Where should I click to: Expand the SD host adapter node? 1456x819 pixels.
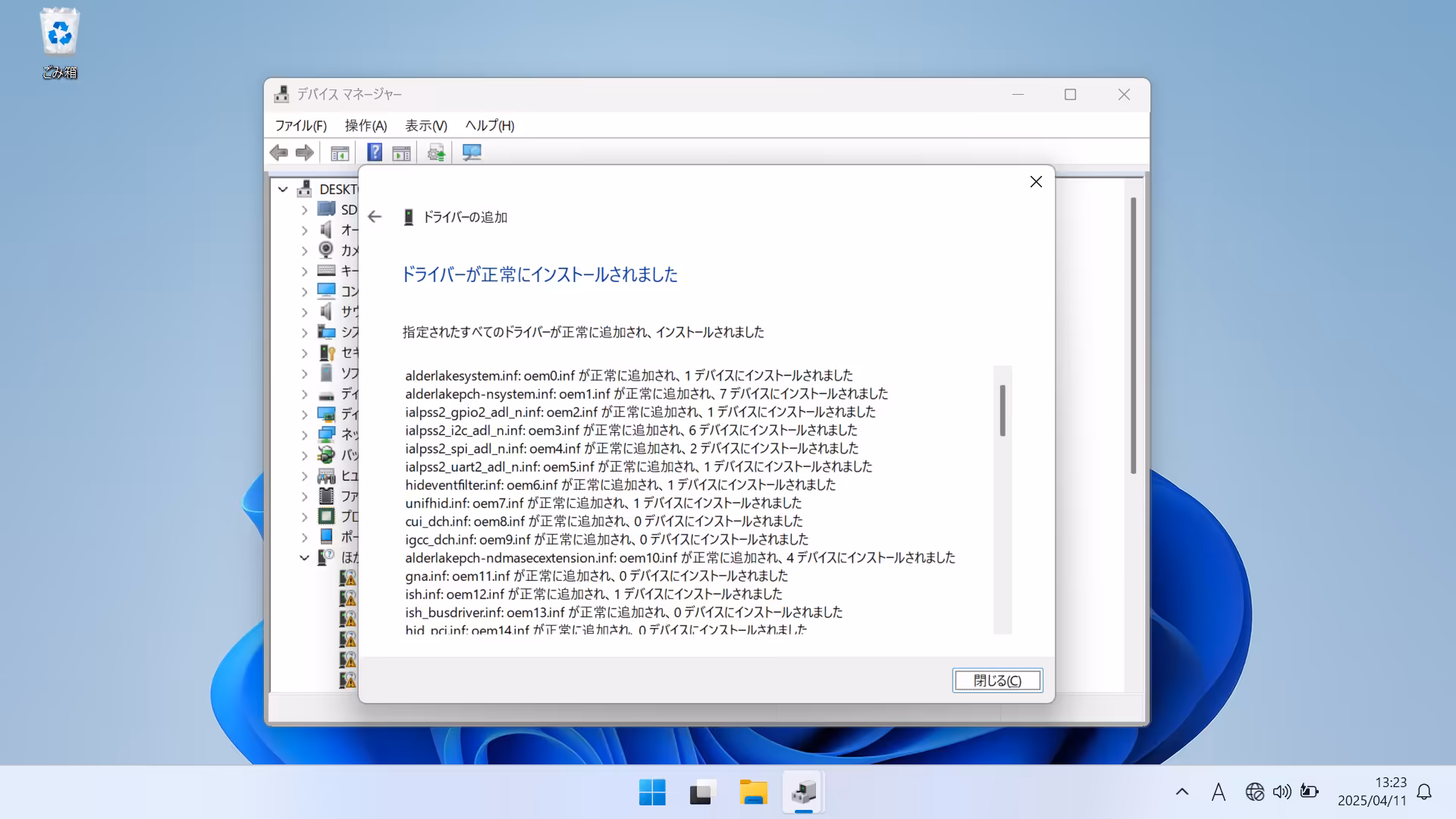304,210
